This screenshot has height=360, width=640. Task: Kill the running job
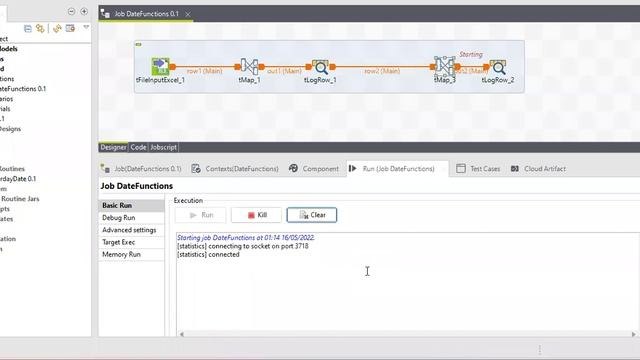coord(256,215)
